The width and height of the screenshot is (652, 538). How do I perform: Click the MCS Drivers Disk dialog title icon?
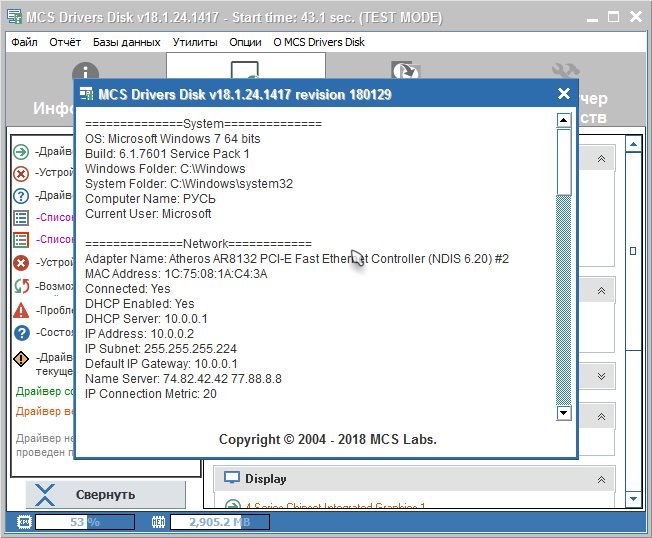86,94
